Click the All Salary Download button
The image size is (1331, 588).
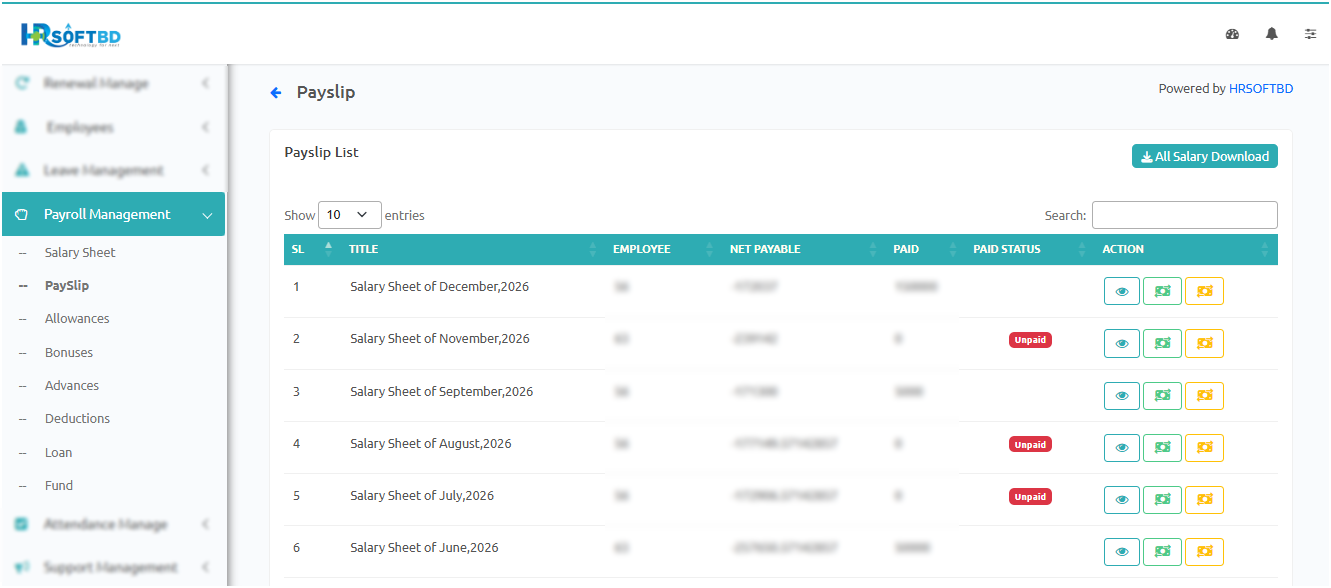coord(1204,156)
